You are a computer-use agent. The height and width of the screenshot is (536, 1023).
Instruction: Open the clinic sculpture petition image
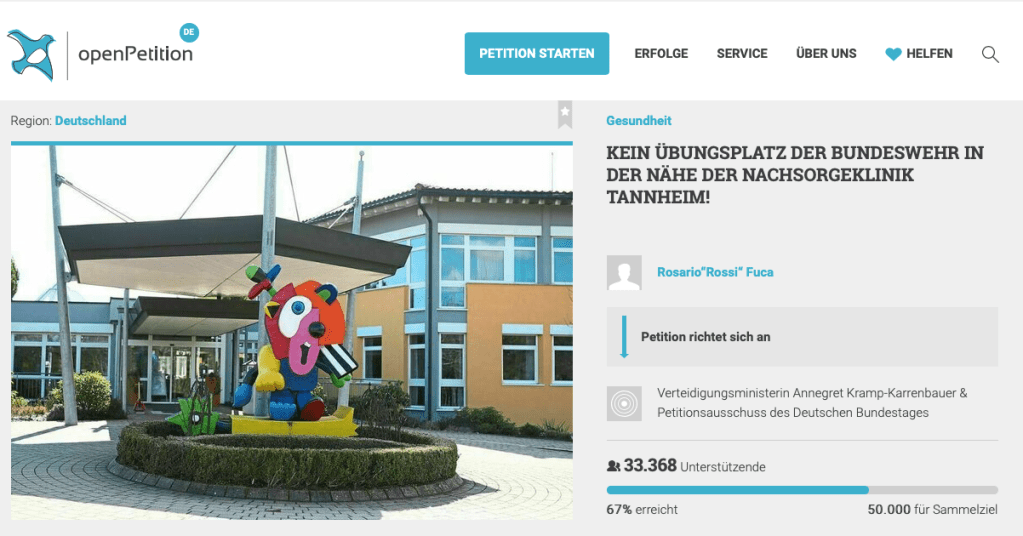292,333
